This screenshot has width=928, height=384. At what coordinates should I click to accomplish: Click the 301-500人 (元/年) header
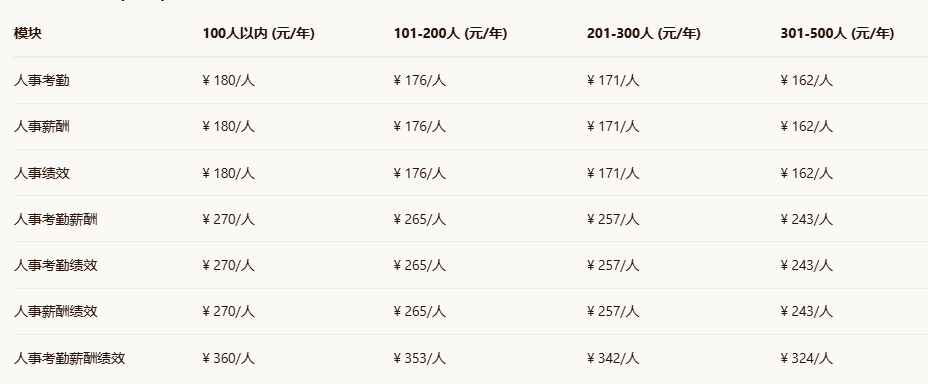pyautogui.click(x=837, y=34)
